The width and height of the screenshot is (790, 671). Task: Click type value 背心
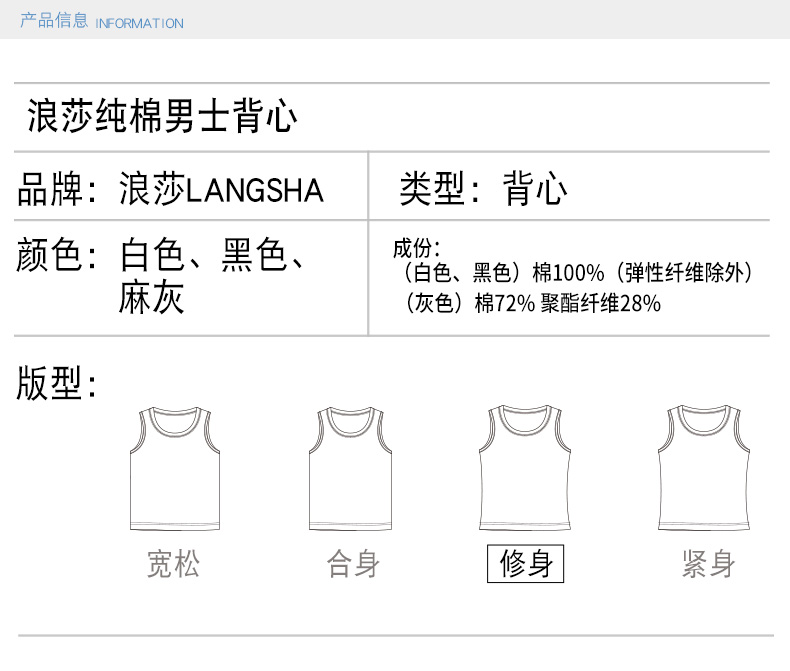pyautogui.click(x=535, y=189)
